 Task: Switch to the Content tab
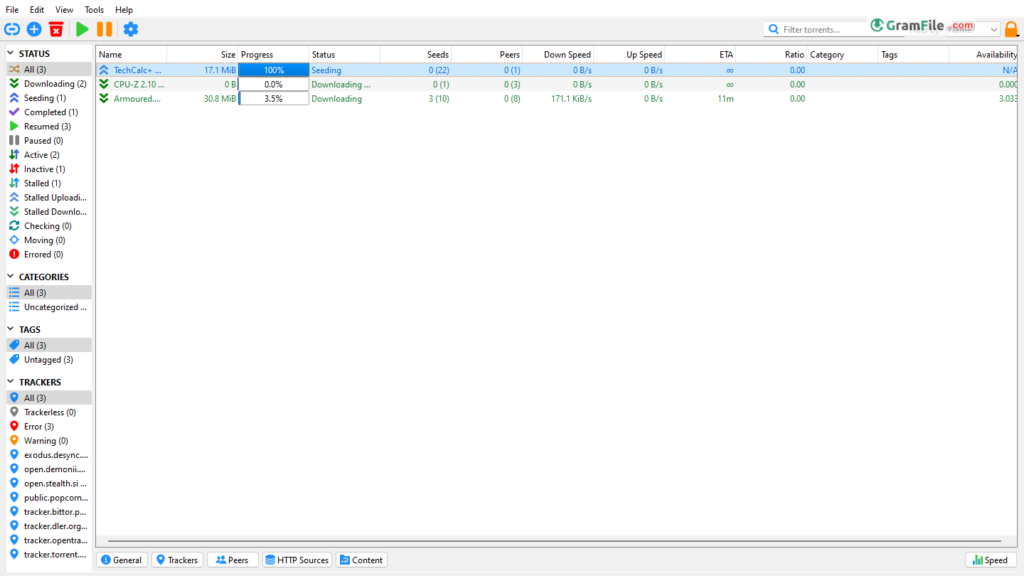pyautogui.click(x=361, y=560)
